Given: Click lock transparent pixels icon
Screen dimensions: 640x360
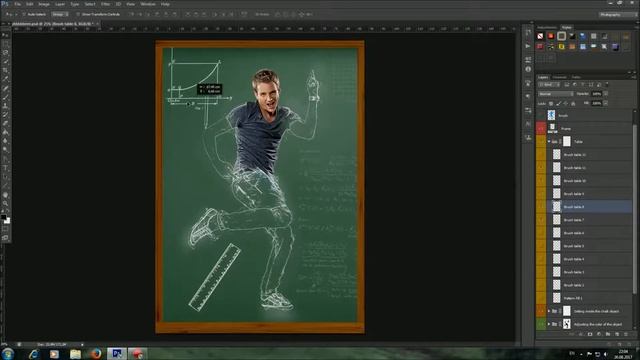Looking at the screenshot, I should 551,104.
